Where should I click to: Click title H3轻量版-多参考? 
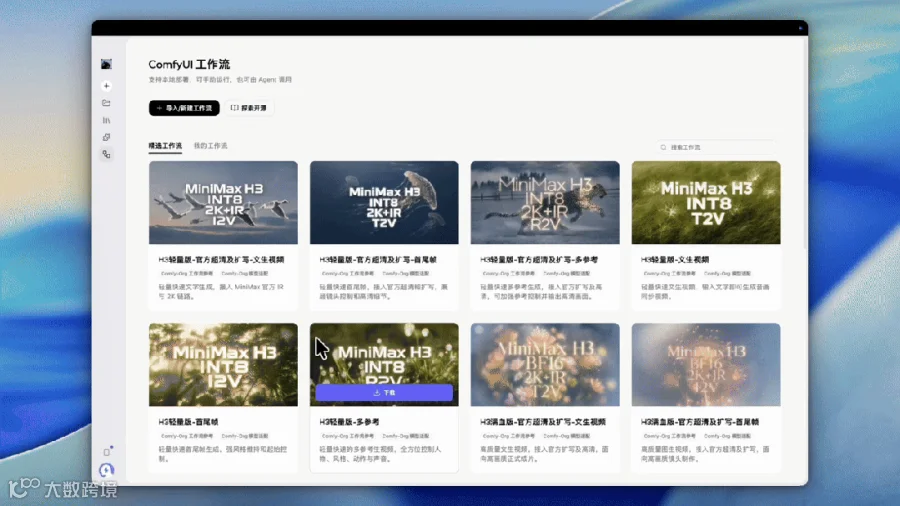(x=350, y=422)
